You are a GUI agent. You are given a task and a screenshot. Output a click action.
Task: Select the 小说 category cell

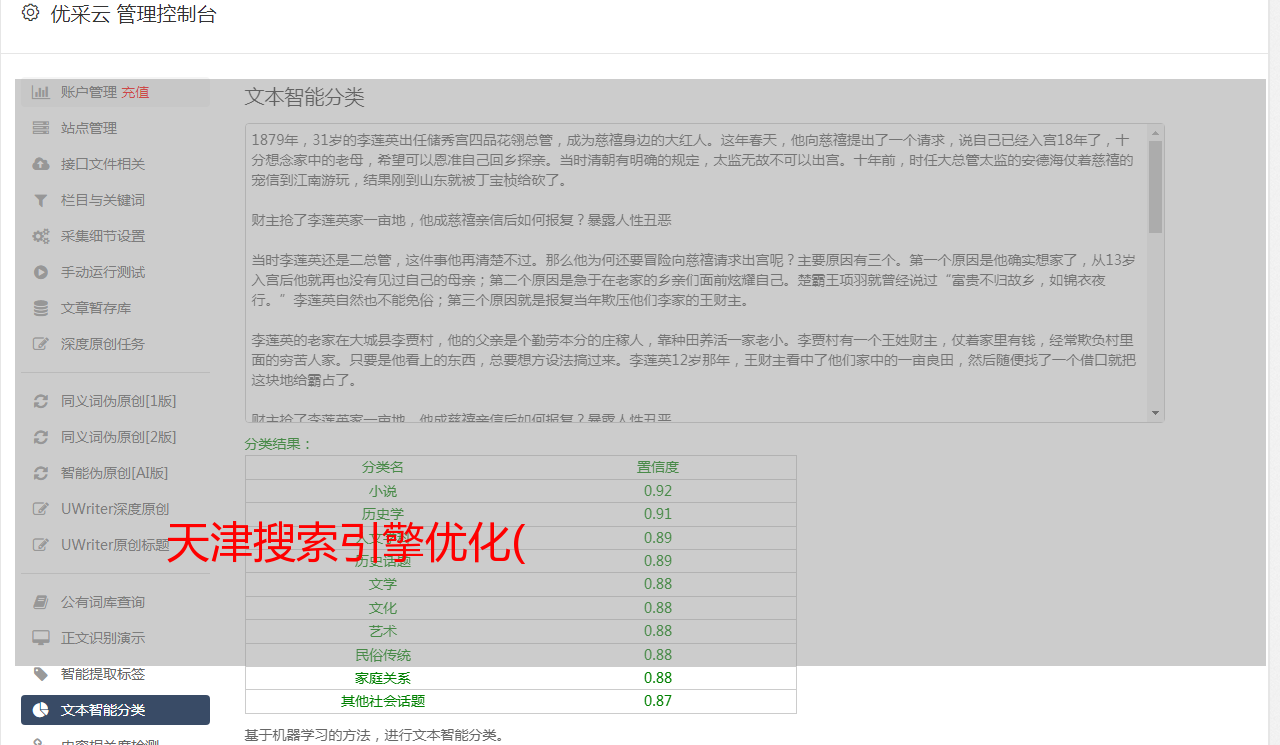coord(383,491)
